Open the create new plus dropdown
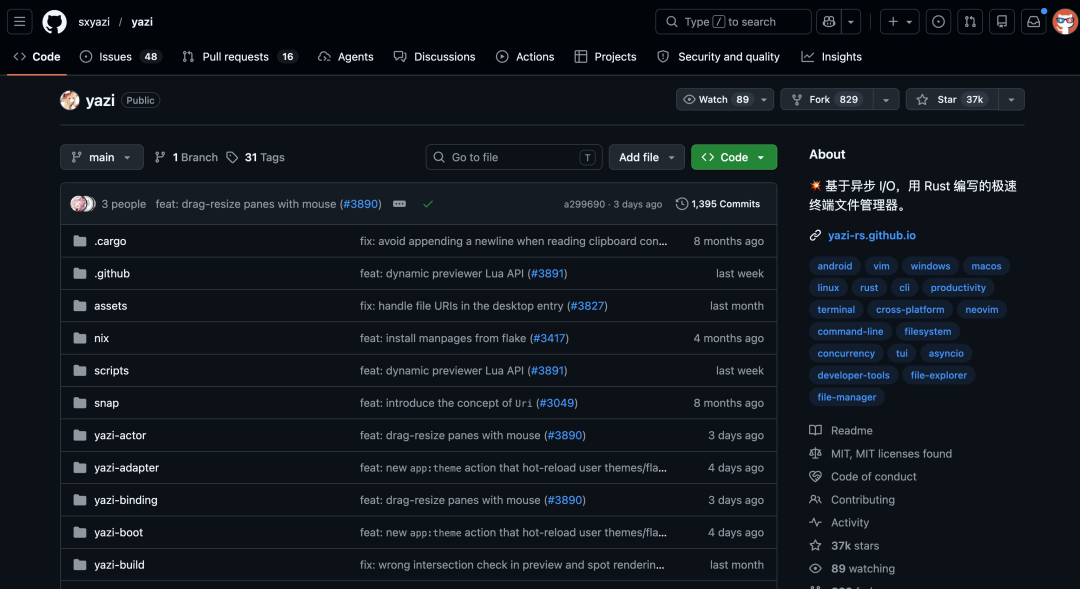The image size is (1080, 589). point(899,21)
